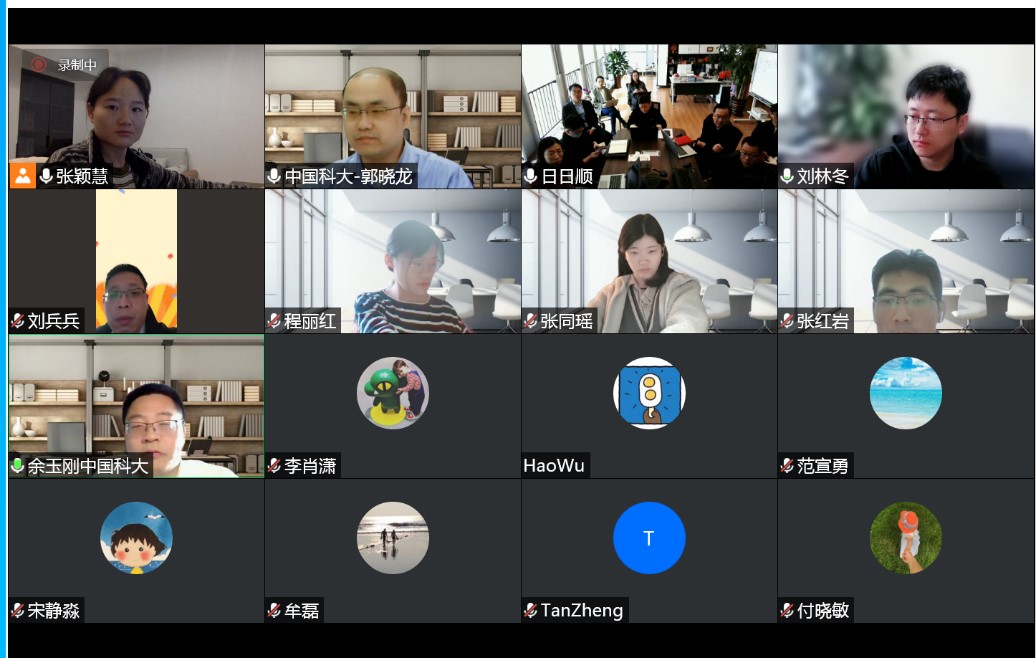1036x658 pixels.
Task: Click the name label 李肖潇
Action: (310, 466)
